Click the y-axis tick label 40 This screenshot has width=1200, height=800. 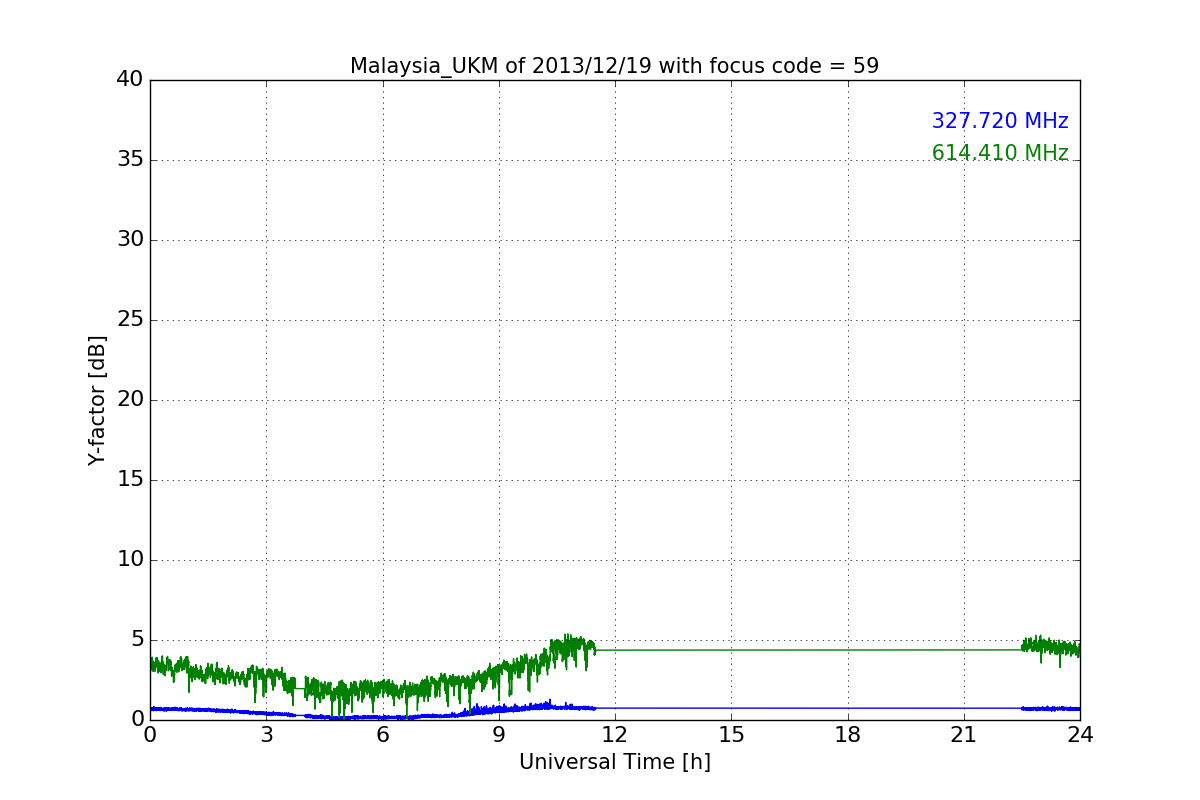tap(130, 80)
